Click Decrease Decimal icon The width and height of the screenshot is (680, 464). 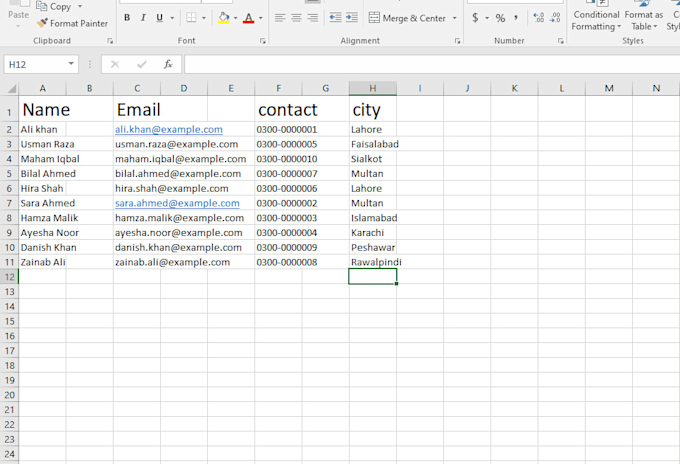555,18
